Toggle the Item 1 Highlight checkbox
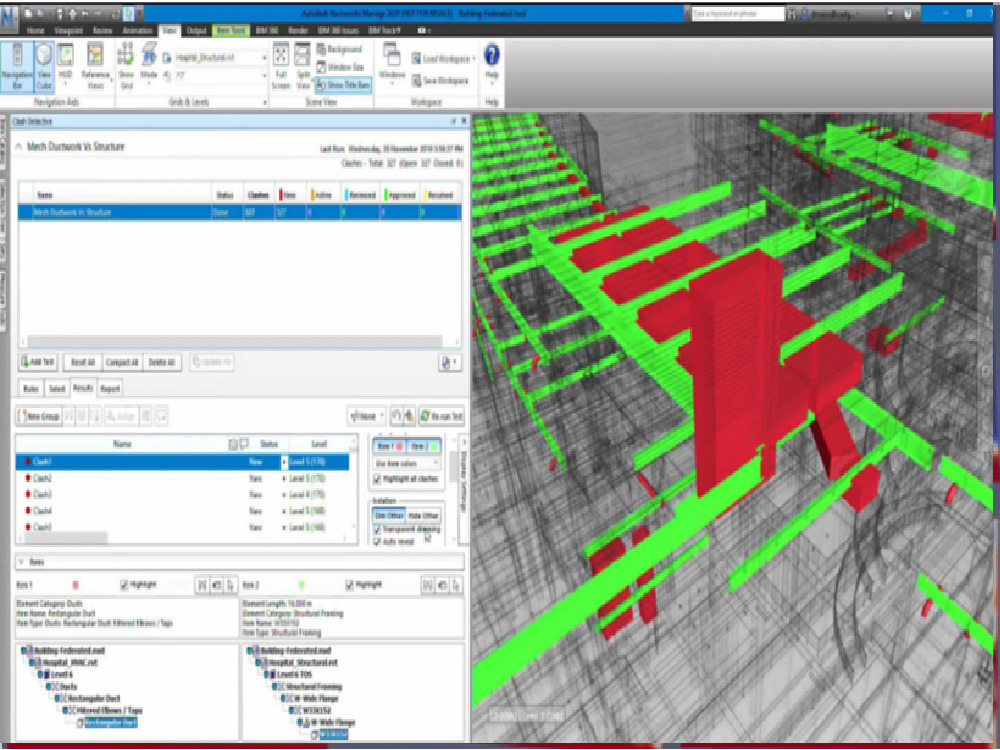The width and height of the screenshot is (1000, 750). tap(124, 585)
